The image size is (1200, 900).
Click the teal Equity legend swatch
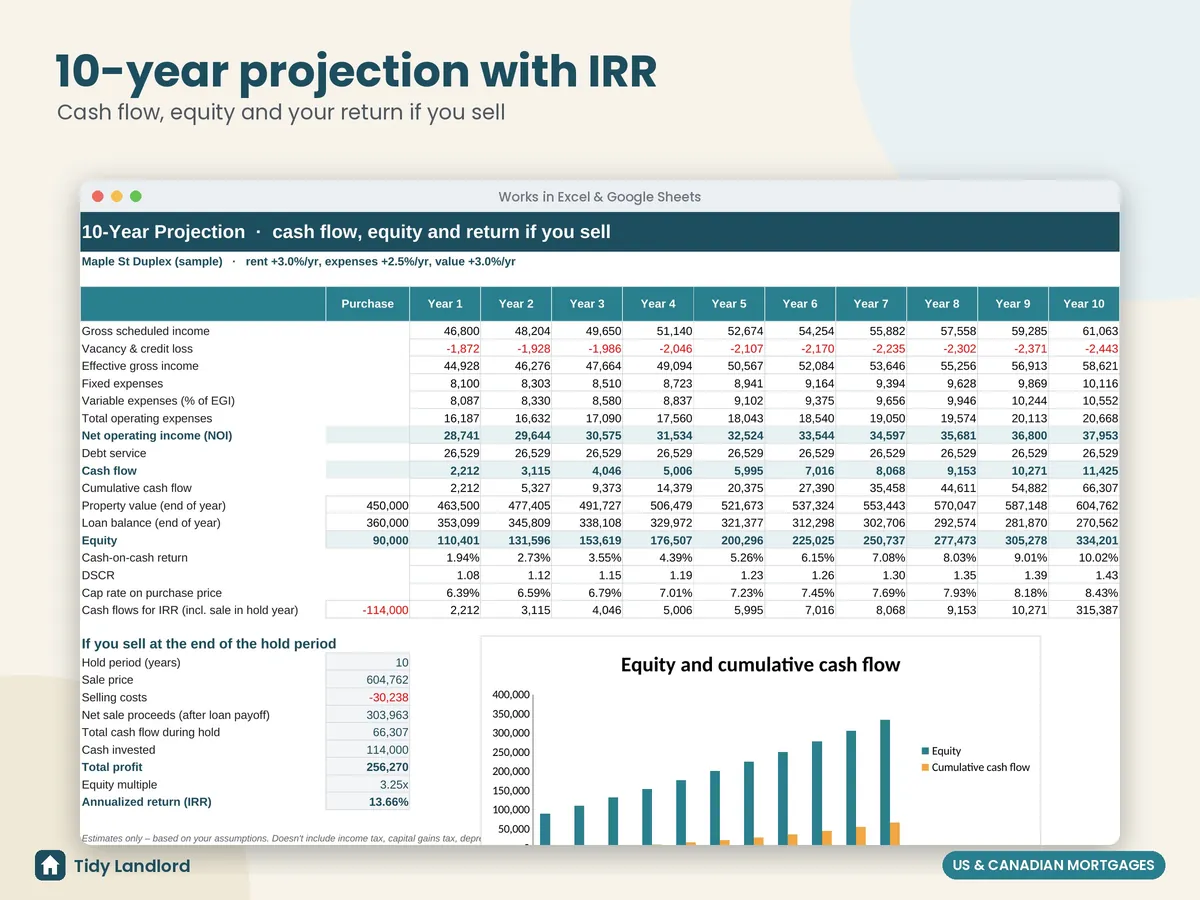tap(924, 751)
